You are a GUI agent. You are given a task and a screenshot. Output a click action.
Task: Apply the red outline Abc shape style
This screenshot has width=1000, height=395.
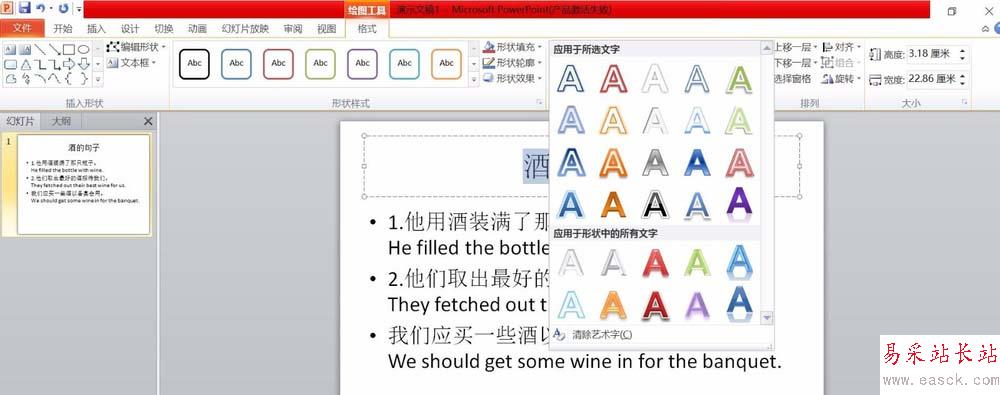click(279, 64)
